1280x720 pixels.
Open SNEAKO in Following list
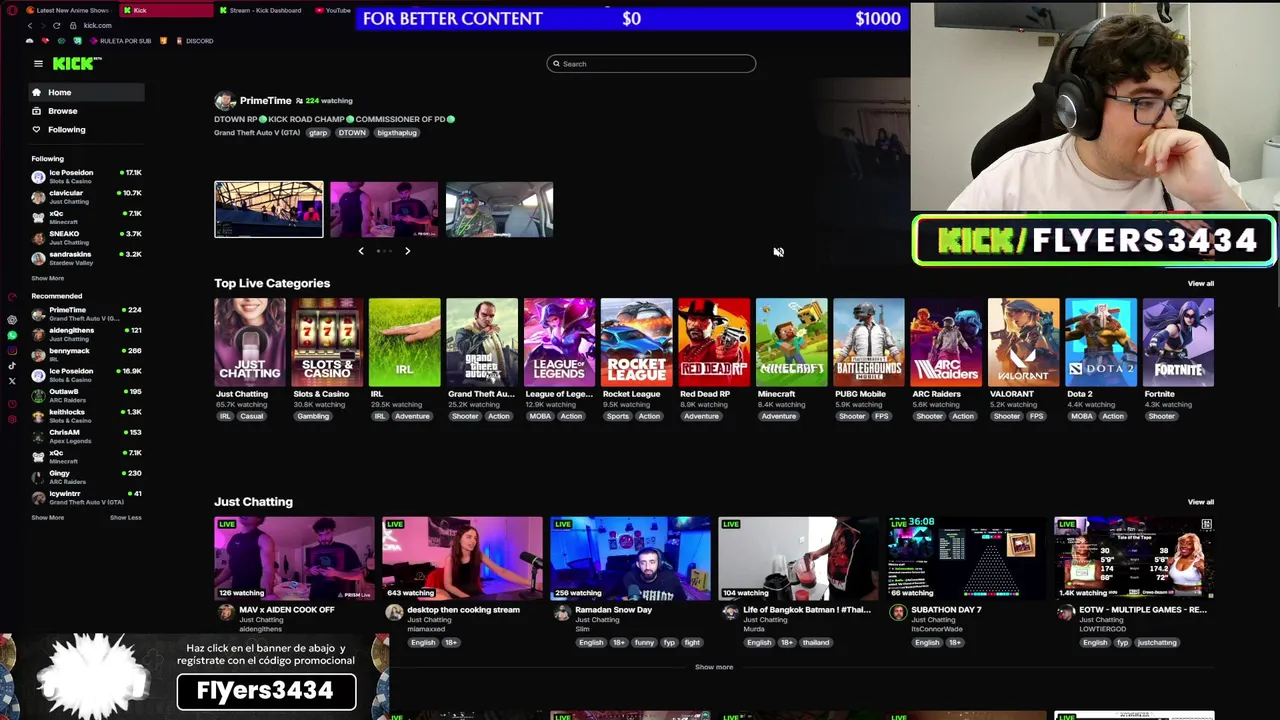87,238
